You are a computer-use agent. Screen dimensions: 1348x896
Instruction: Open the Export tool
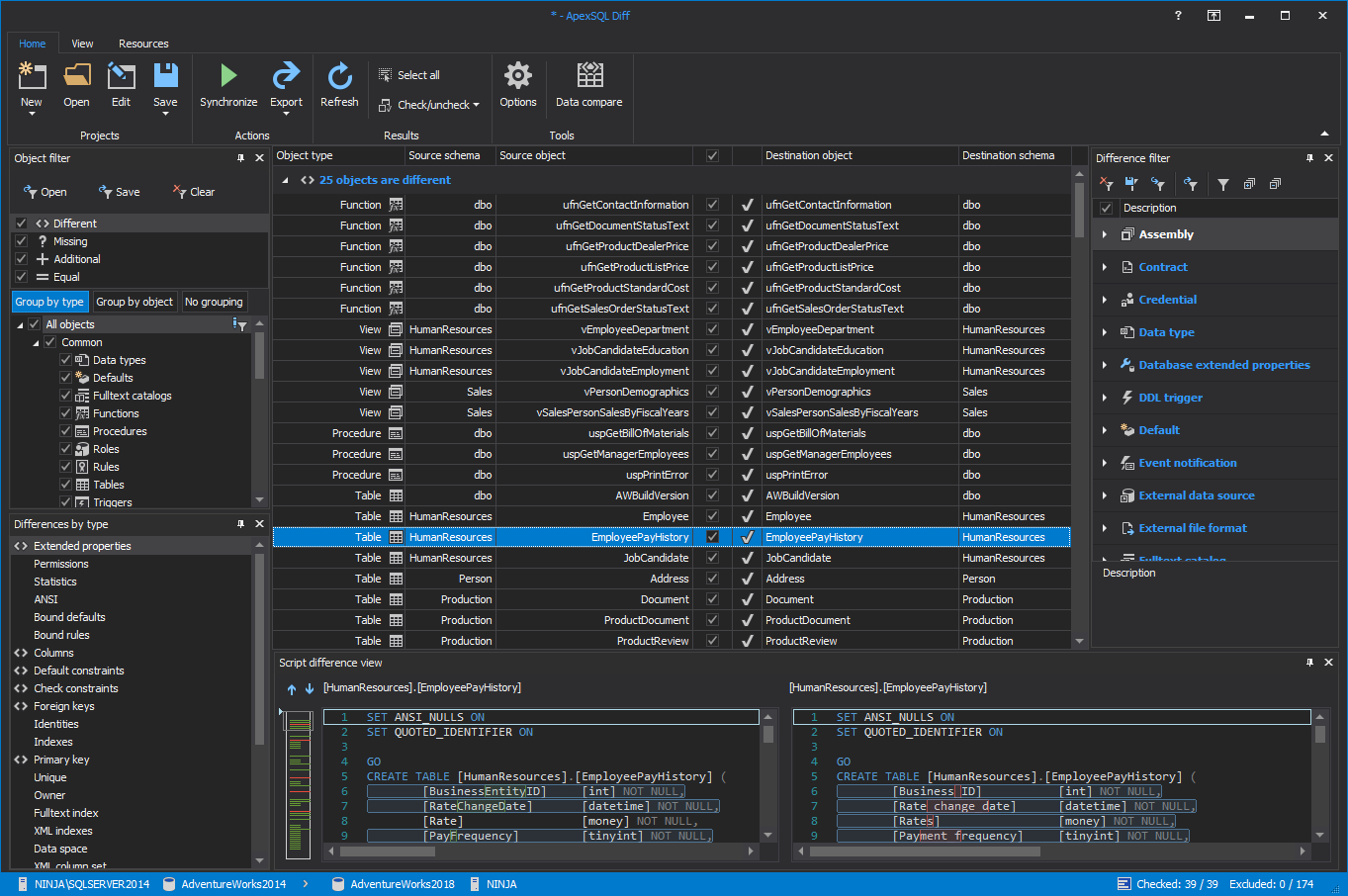click(x=286, y=86)
